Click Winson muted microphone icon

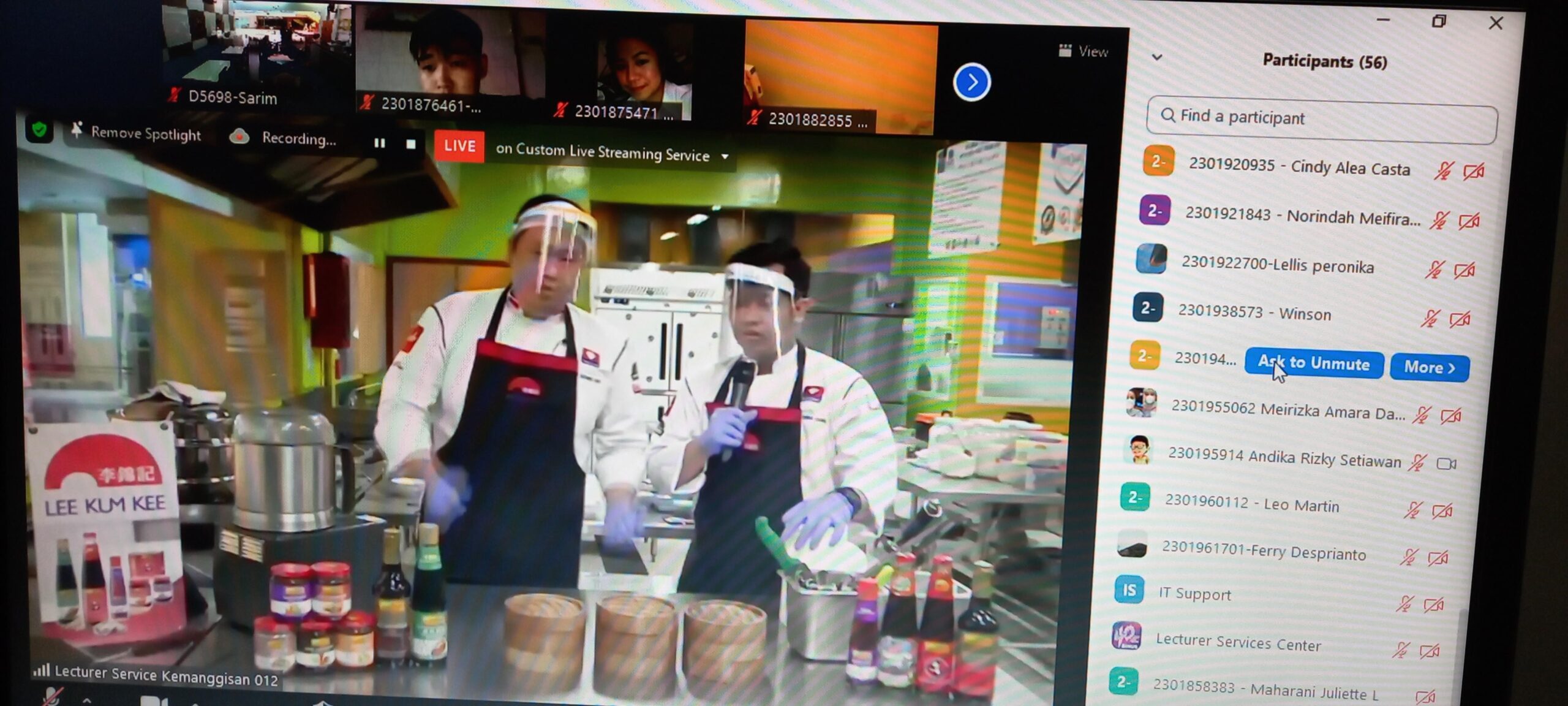1430,318
